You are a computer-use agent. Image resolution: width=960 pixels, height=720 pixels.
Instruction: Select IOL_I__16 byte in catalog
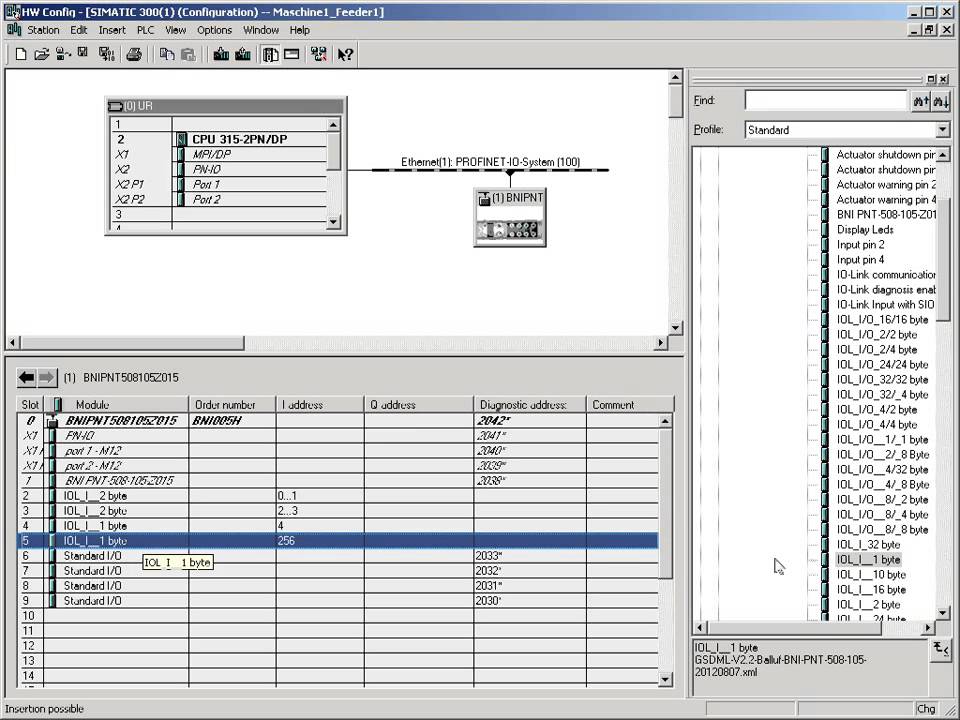[871, 590]
